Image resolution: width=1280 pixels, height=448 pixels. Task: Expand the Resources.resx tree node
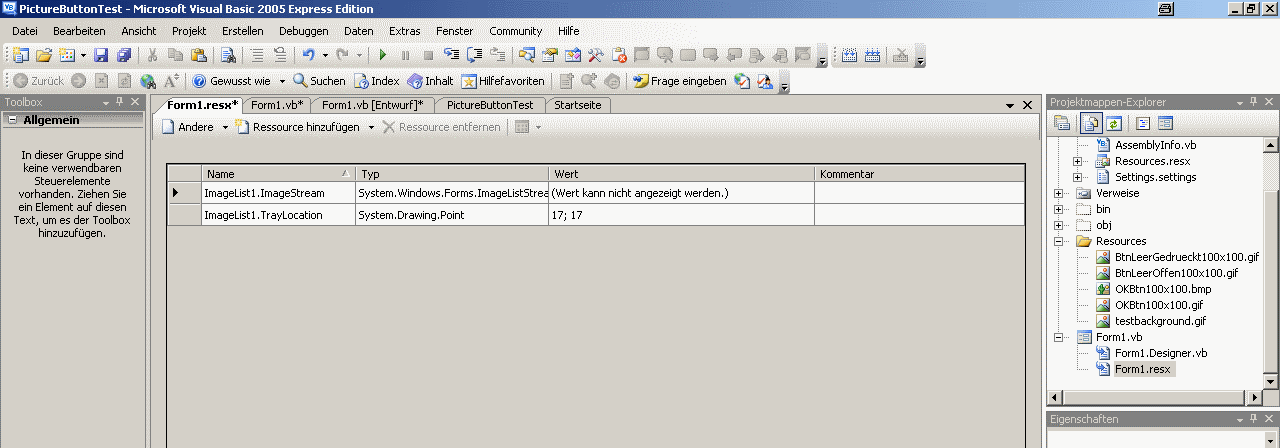[x=1077, y=161]
